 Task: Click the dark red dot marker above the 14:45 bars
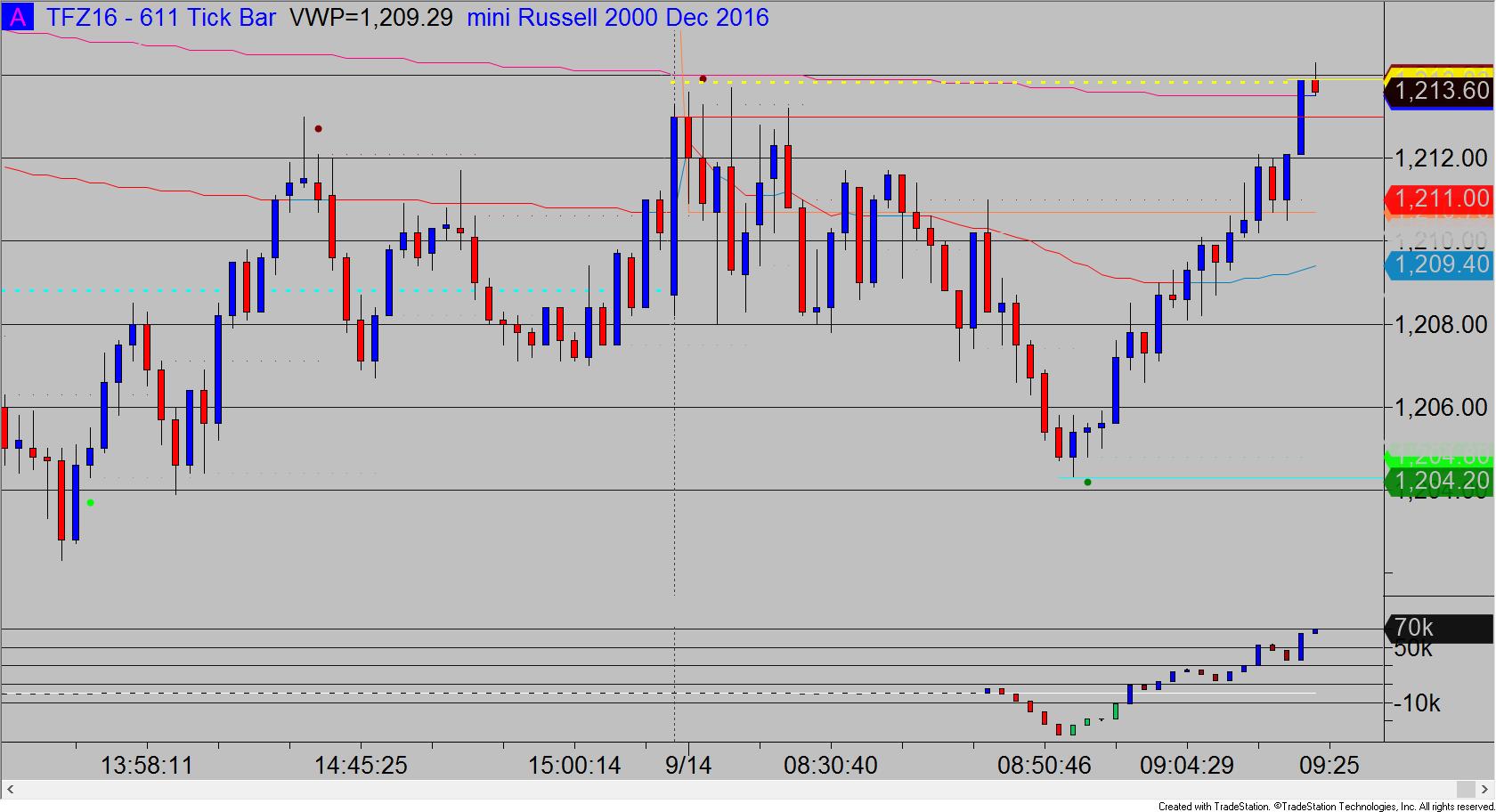tap(319, 129)
